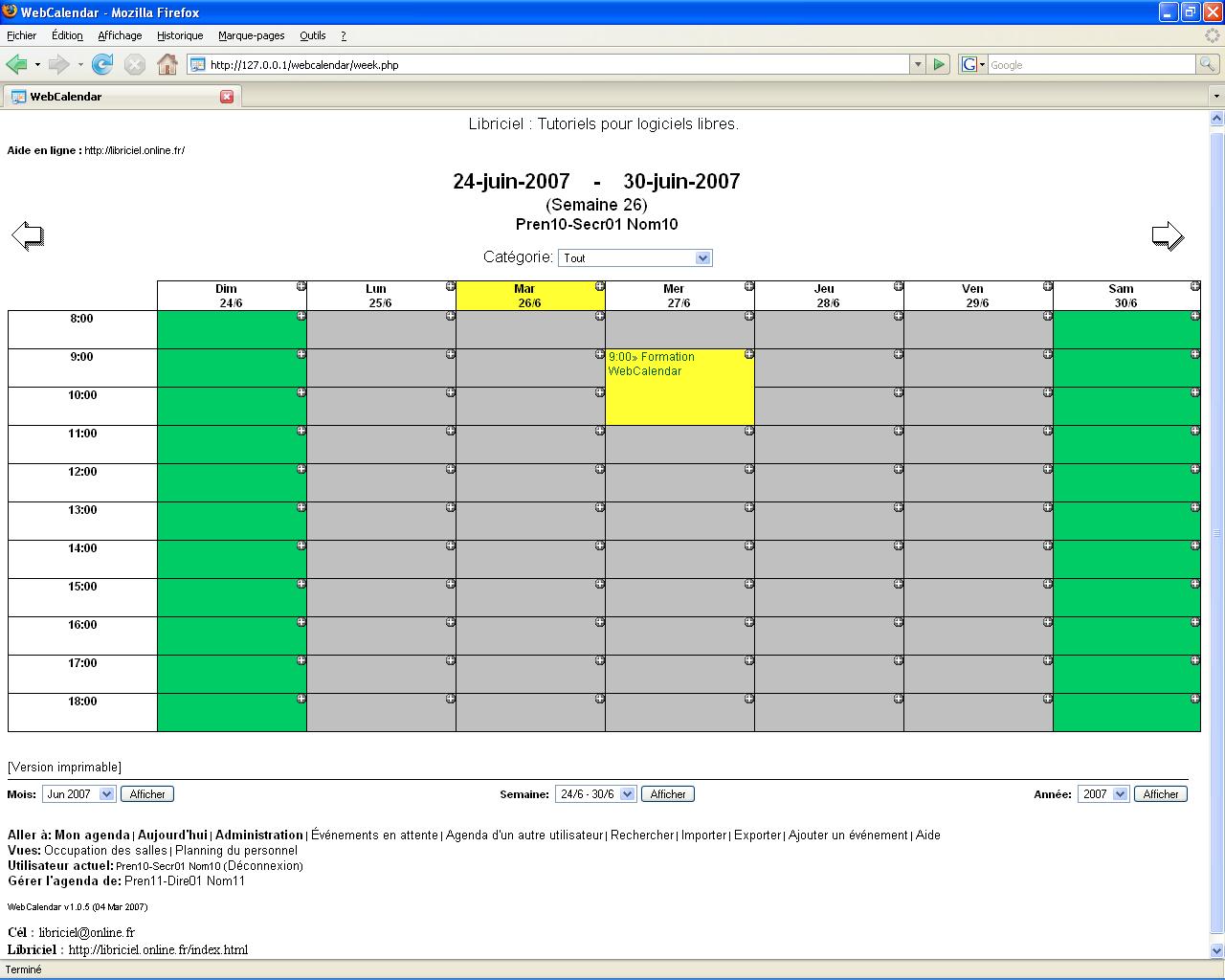Click the Ajouter un événement link
Screen dimensions: 1225x980
(x=848, y=835)
